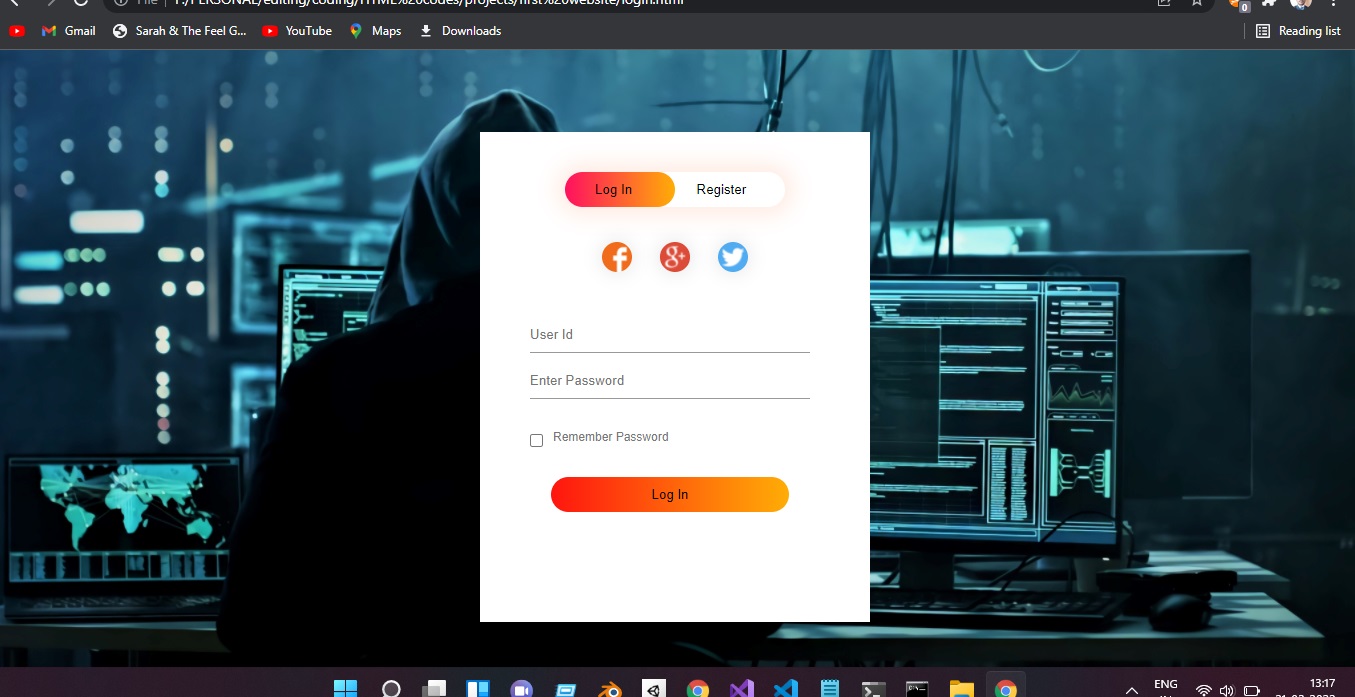Open Maps from the bookmarks bar
This screenshot has height=697, width=1355.
pyautogui.click(x=374, y=31)
